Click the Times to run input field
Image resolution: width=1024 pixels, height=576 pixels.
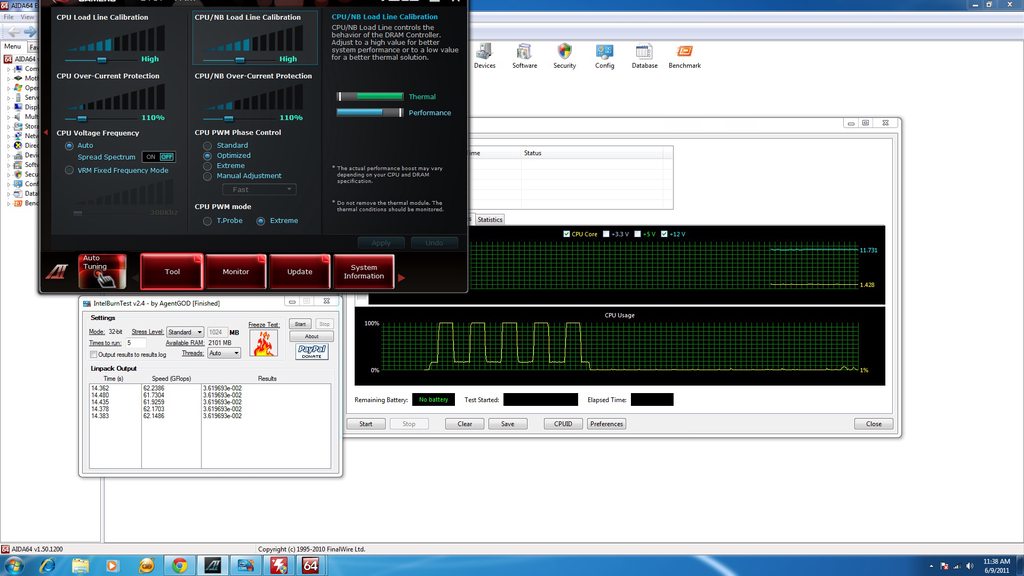136,343
